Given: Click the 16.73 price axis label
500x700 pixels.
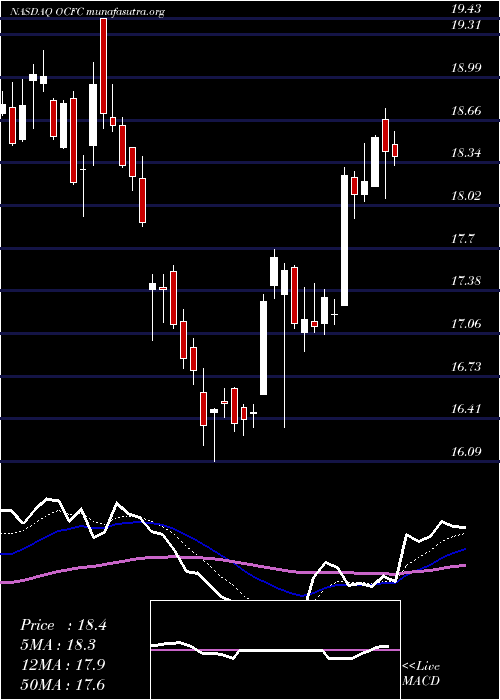Looking at the screenshot, I should [x=466, y=367].
